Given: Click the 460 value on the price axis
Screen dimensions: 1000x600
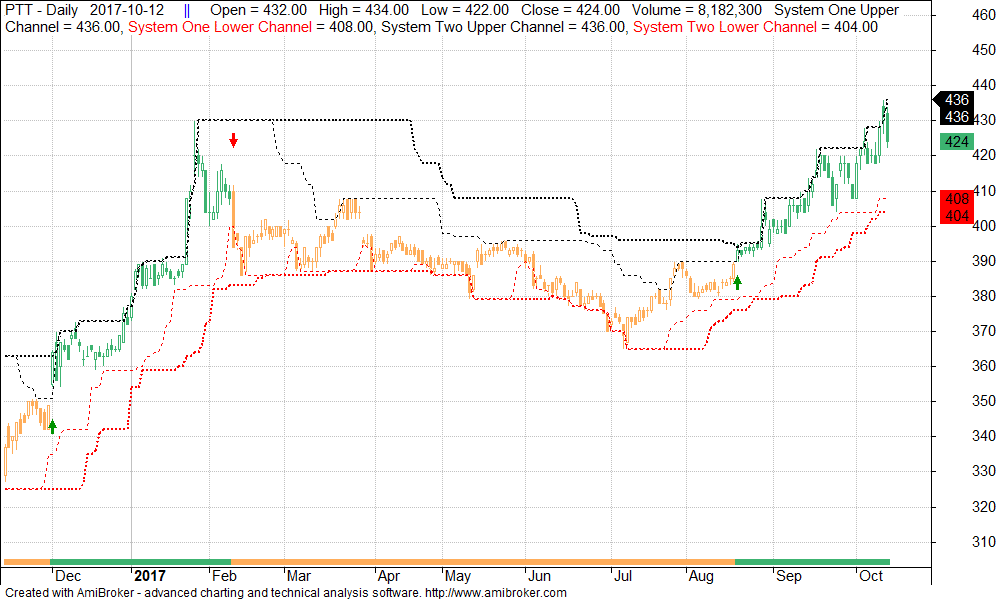Looking at the screenshot, I should coord(982,16).
